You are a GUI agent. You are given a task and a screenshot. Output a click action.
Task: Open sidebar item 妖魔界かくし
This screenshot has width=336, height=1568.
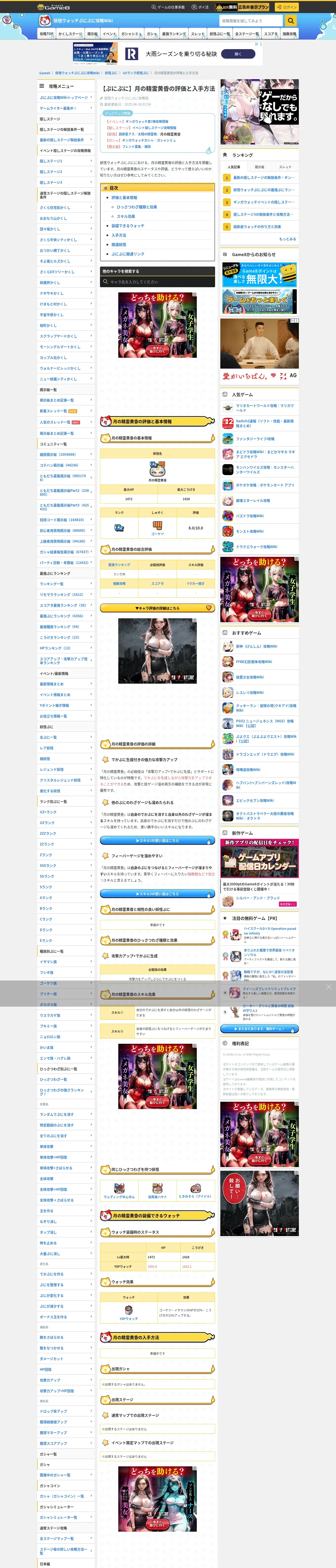(66, 283)
